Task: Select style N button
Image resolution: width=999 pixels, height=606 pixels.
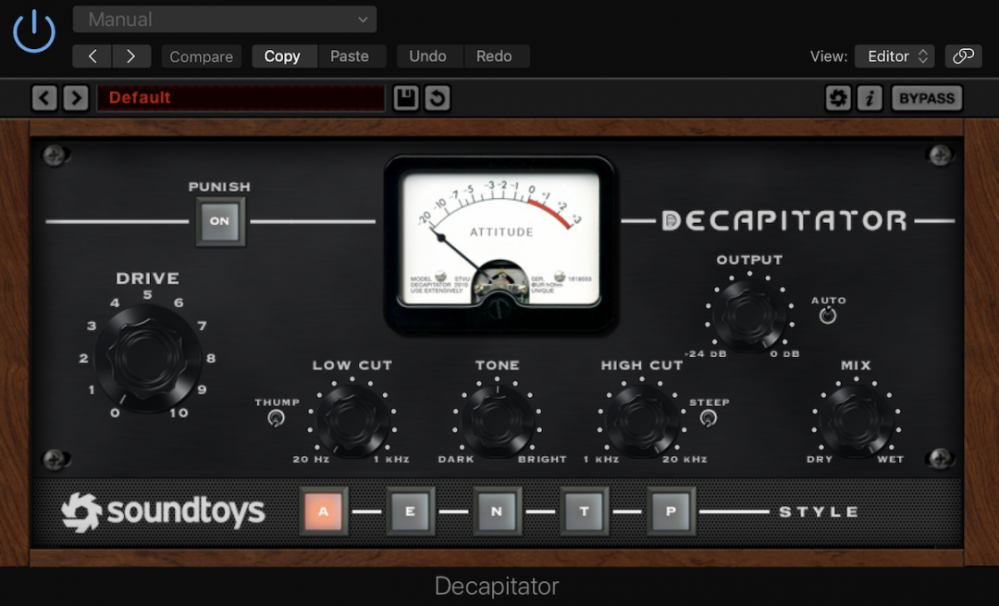Action: point(497,511)
